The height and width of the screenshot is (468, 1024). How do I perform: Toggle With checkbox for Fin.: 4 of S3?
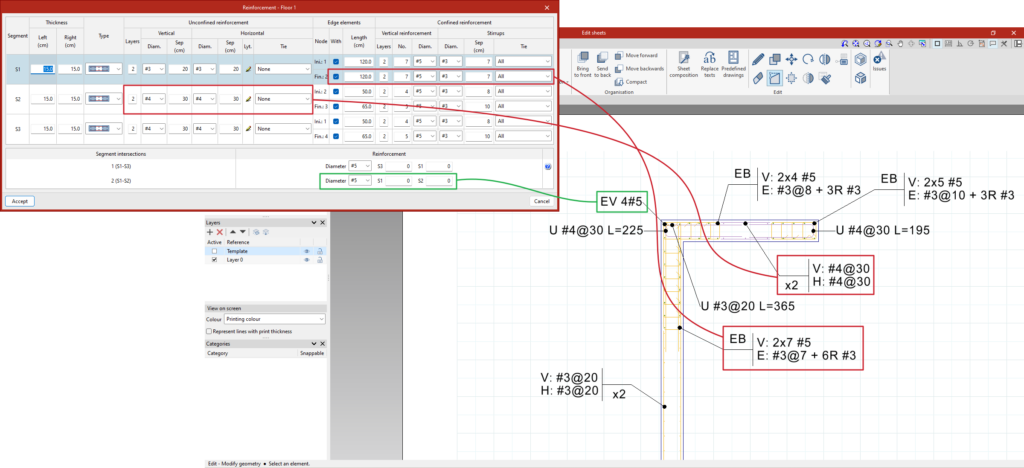click(x=336, y=136)
